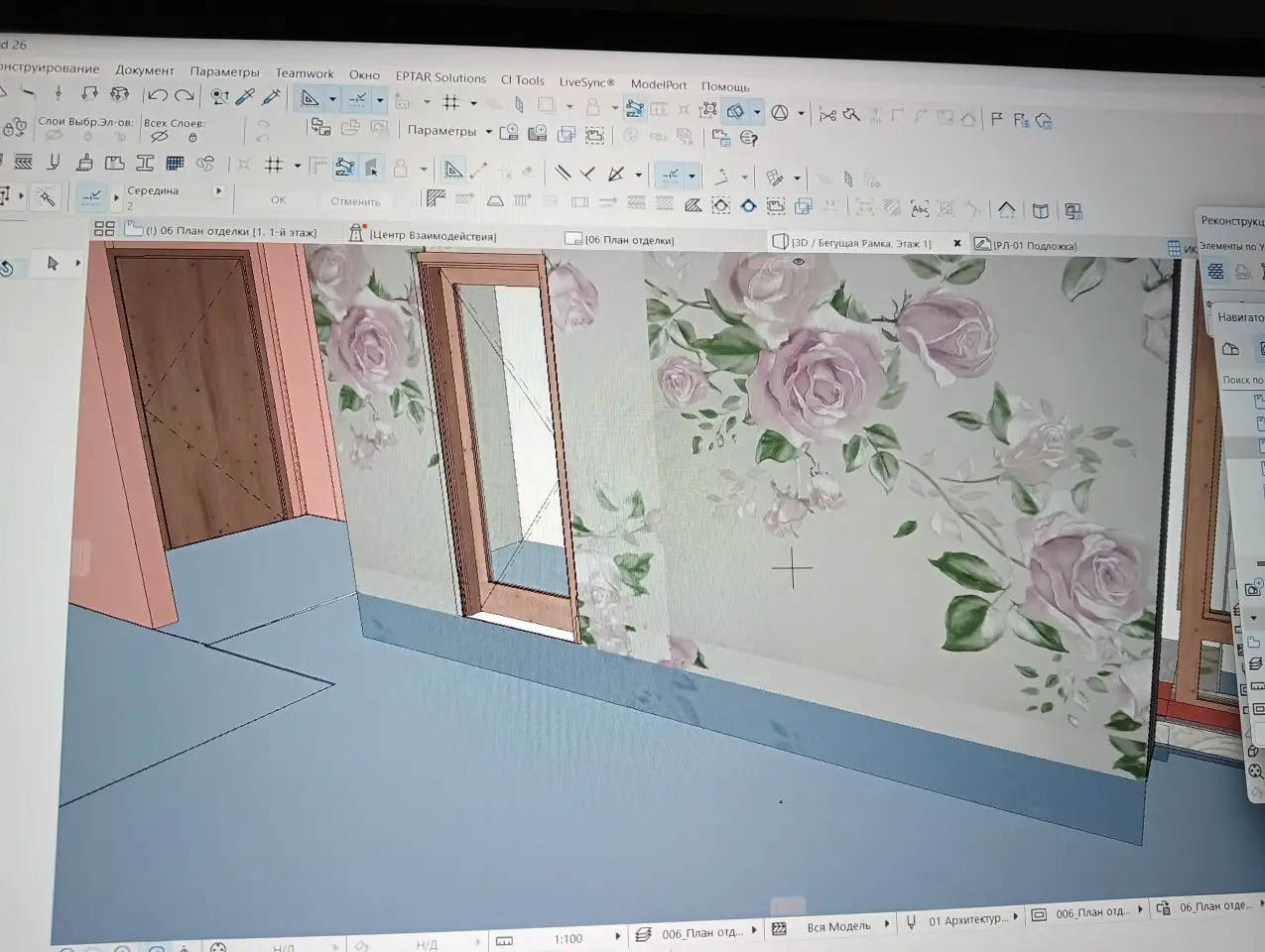Viewport: 1265px width, 952px height.
Task: Open the grid snap dropdown arrow
Action: 472,103
